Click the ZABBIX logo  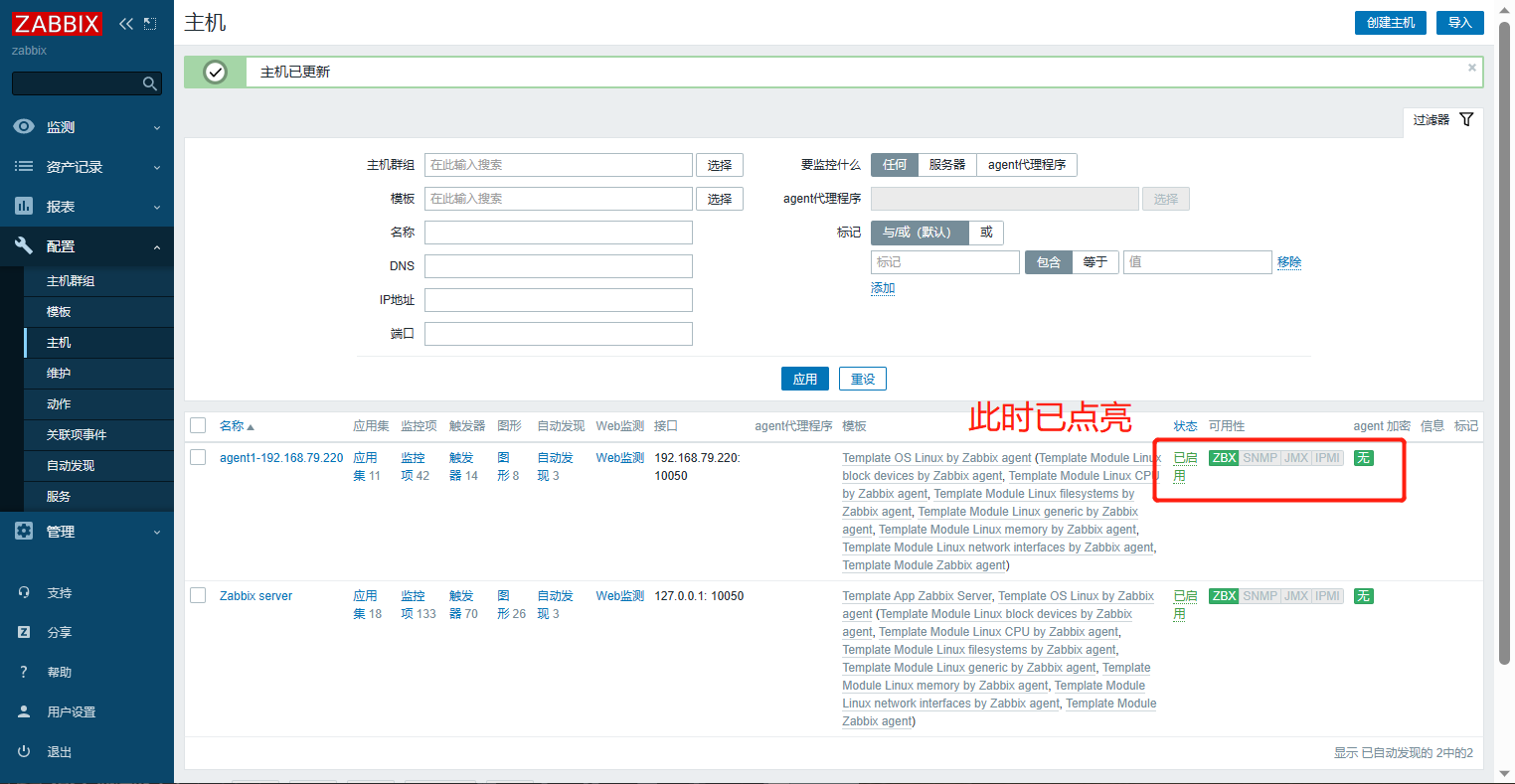[x=58, y=24]
